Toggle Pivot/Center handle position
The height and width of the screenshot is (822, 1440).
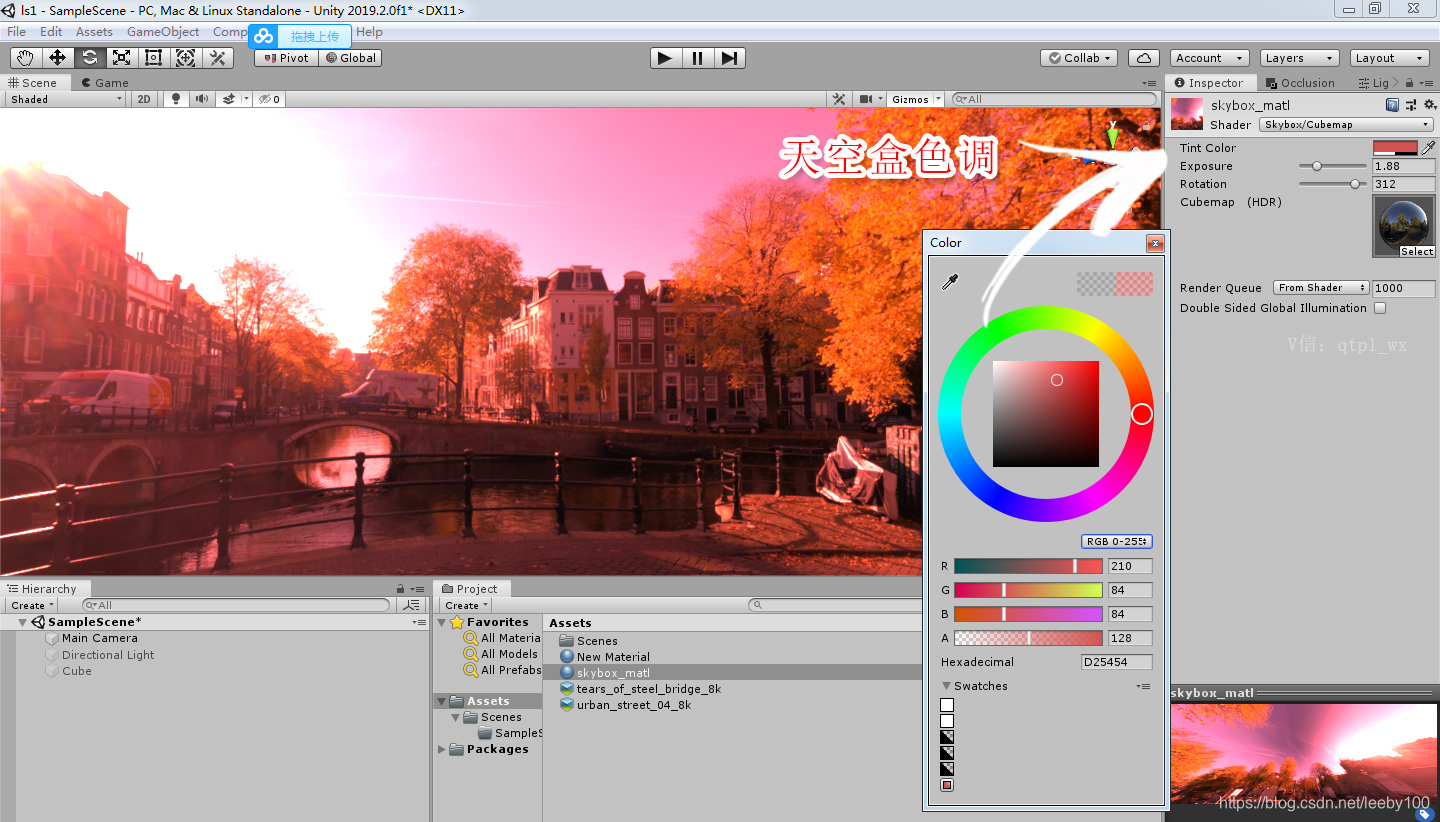click(286, 58)
